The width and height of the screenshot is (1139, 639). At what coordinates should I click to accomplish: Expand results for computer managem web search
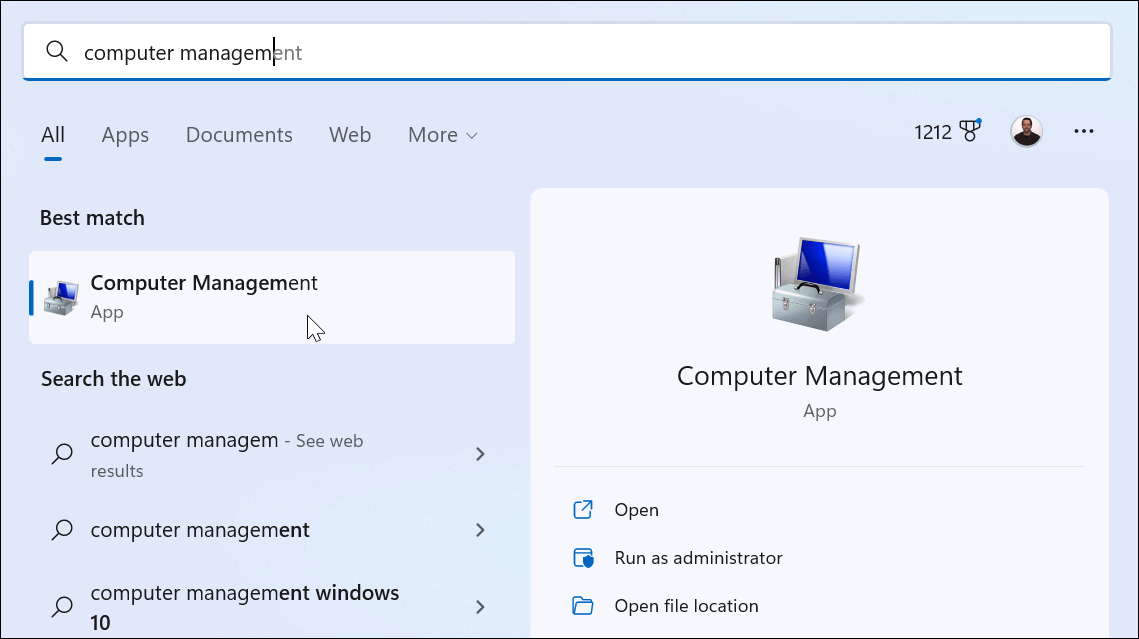coord(481,454)
